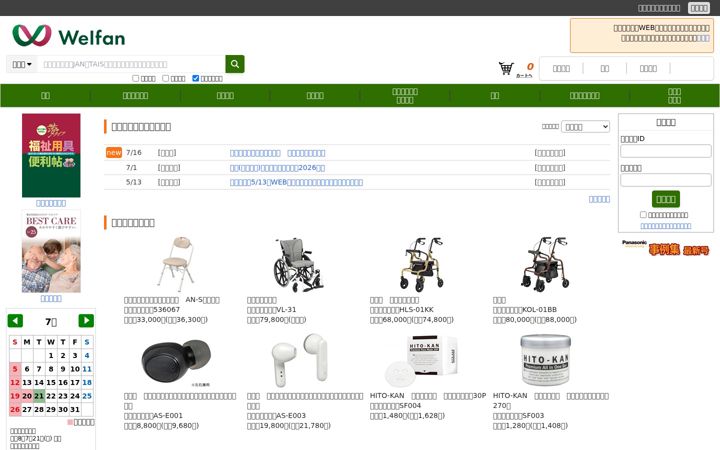This screenshot has height=450, width=720.
Task: Click the link under the 福祉用具便利帖 catalog
Action: (51, 203)
